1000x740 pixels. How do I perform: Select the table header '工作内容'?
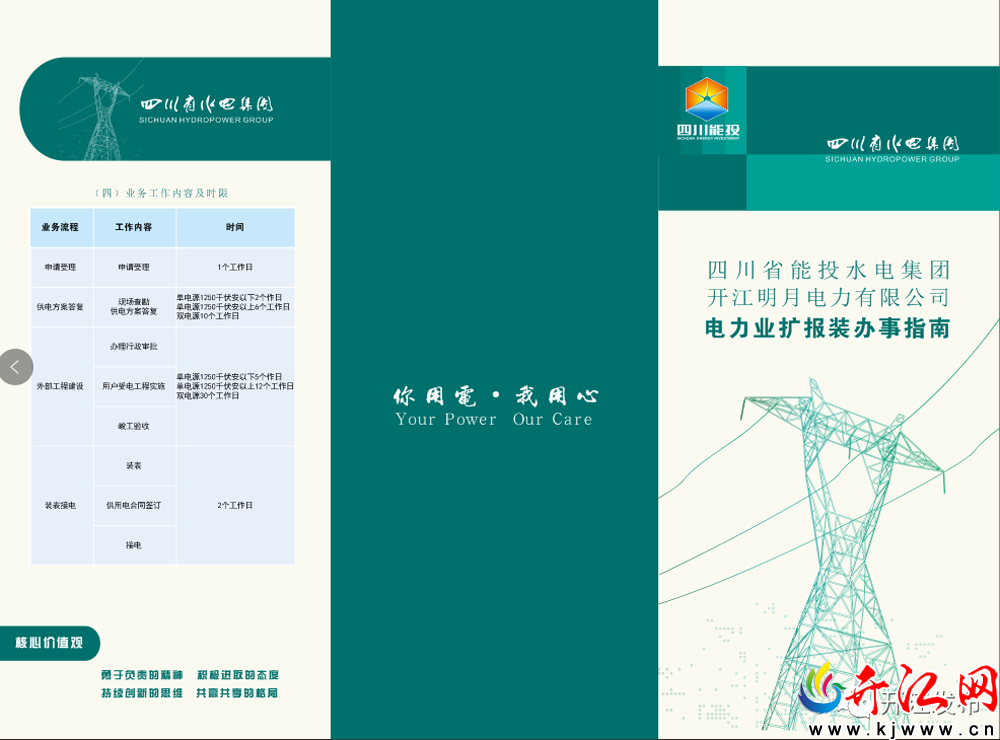134,227
